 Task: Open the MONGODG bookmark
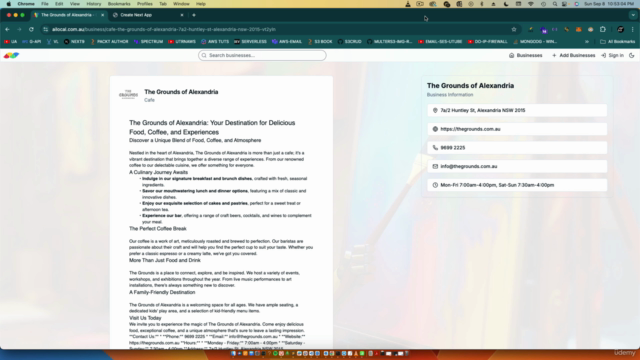click(x=535, y=42)
